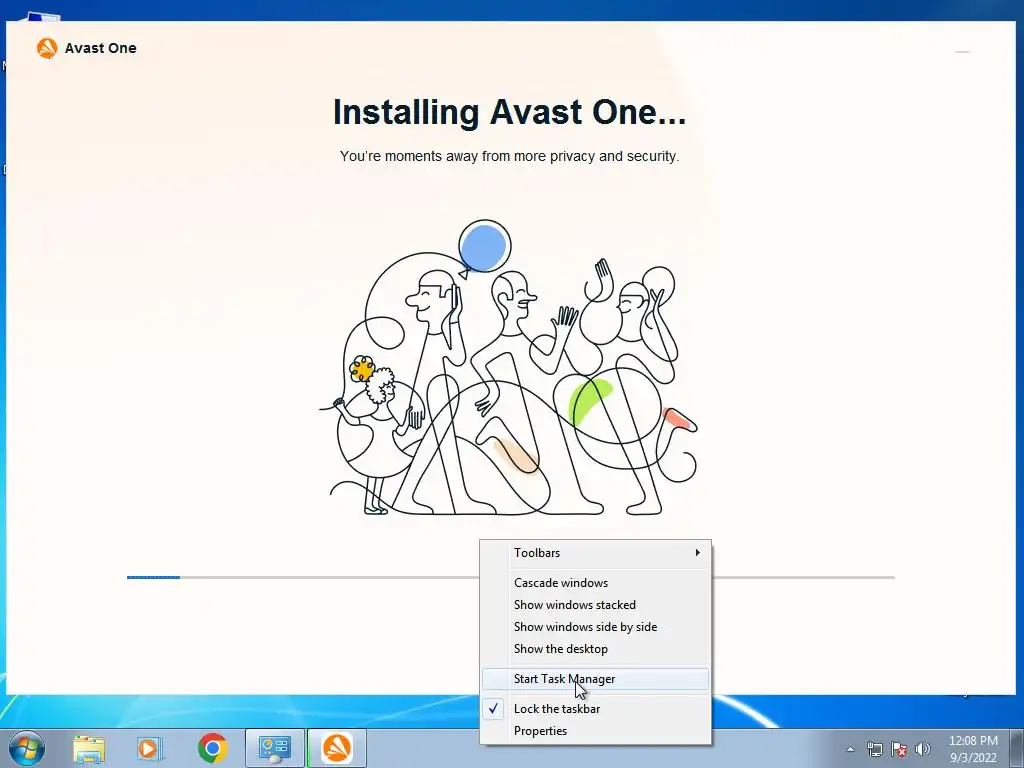Open taskbar Properties from the menu
Viewport: 1024px width, 768px height.
596,731
